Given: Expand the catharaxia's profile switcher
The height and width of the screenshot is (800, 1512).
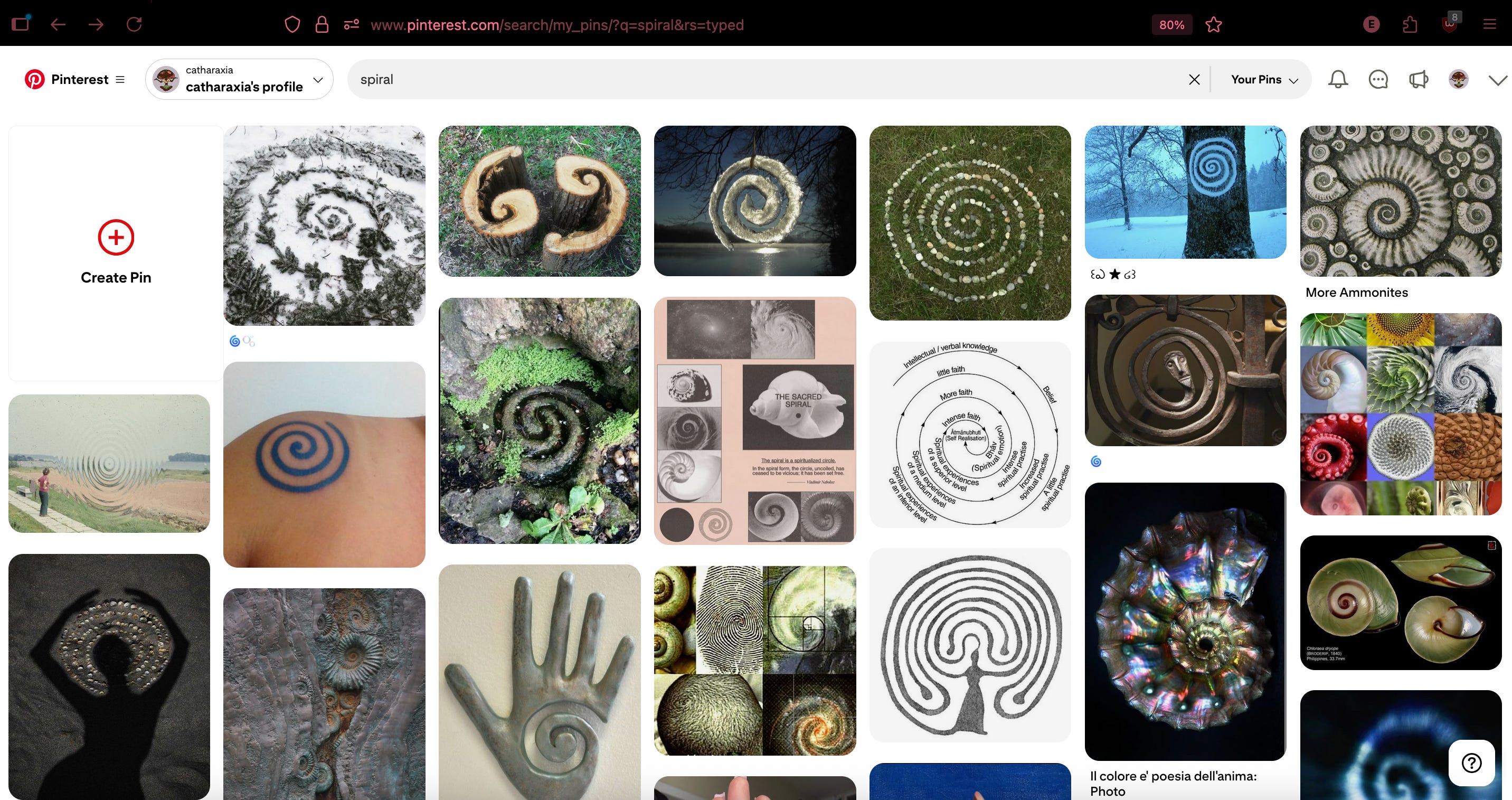Looking at the screenshot, I should click(240, 79).
